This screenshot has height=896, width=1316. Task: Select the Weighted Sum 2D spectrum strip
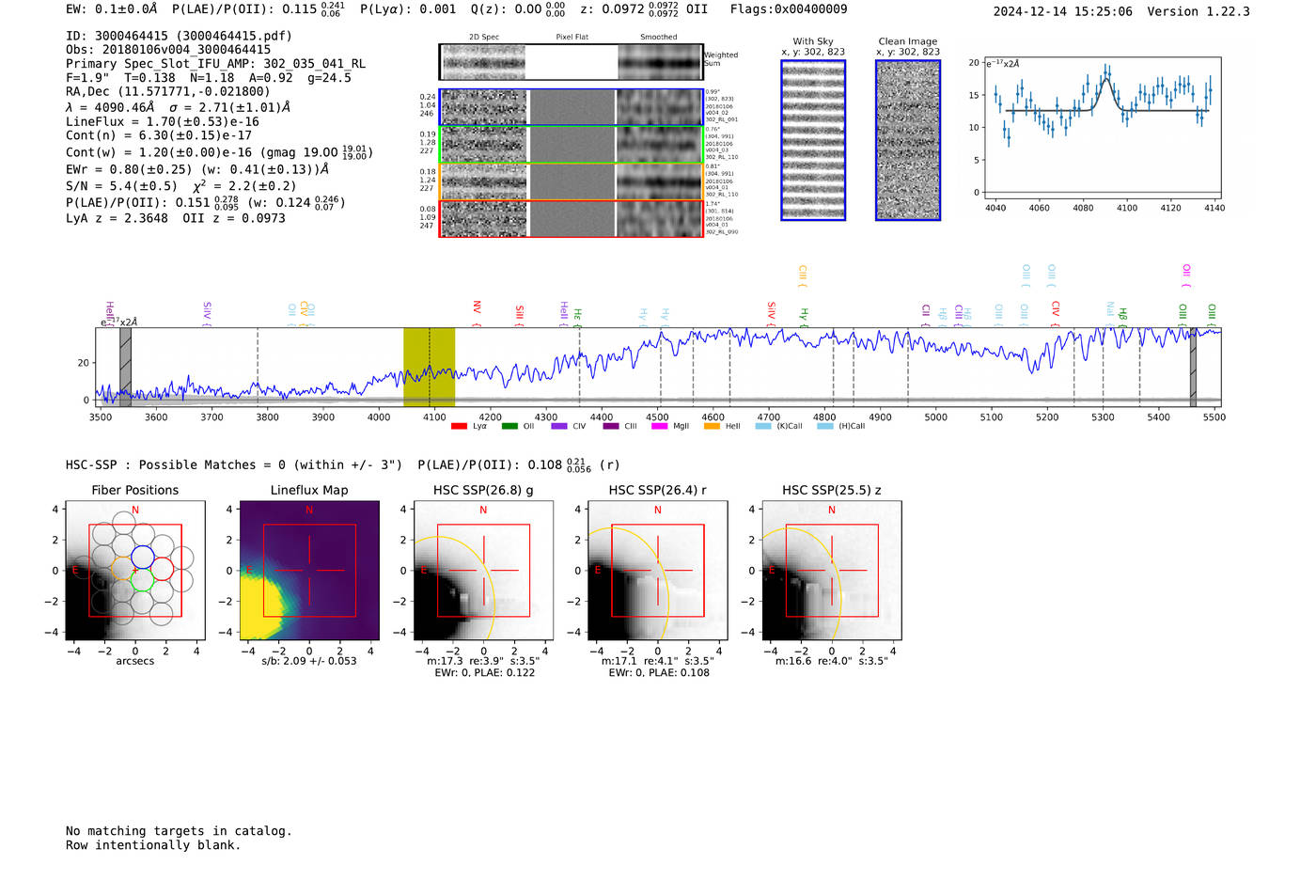click(571, 62)
